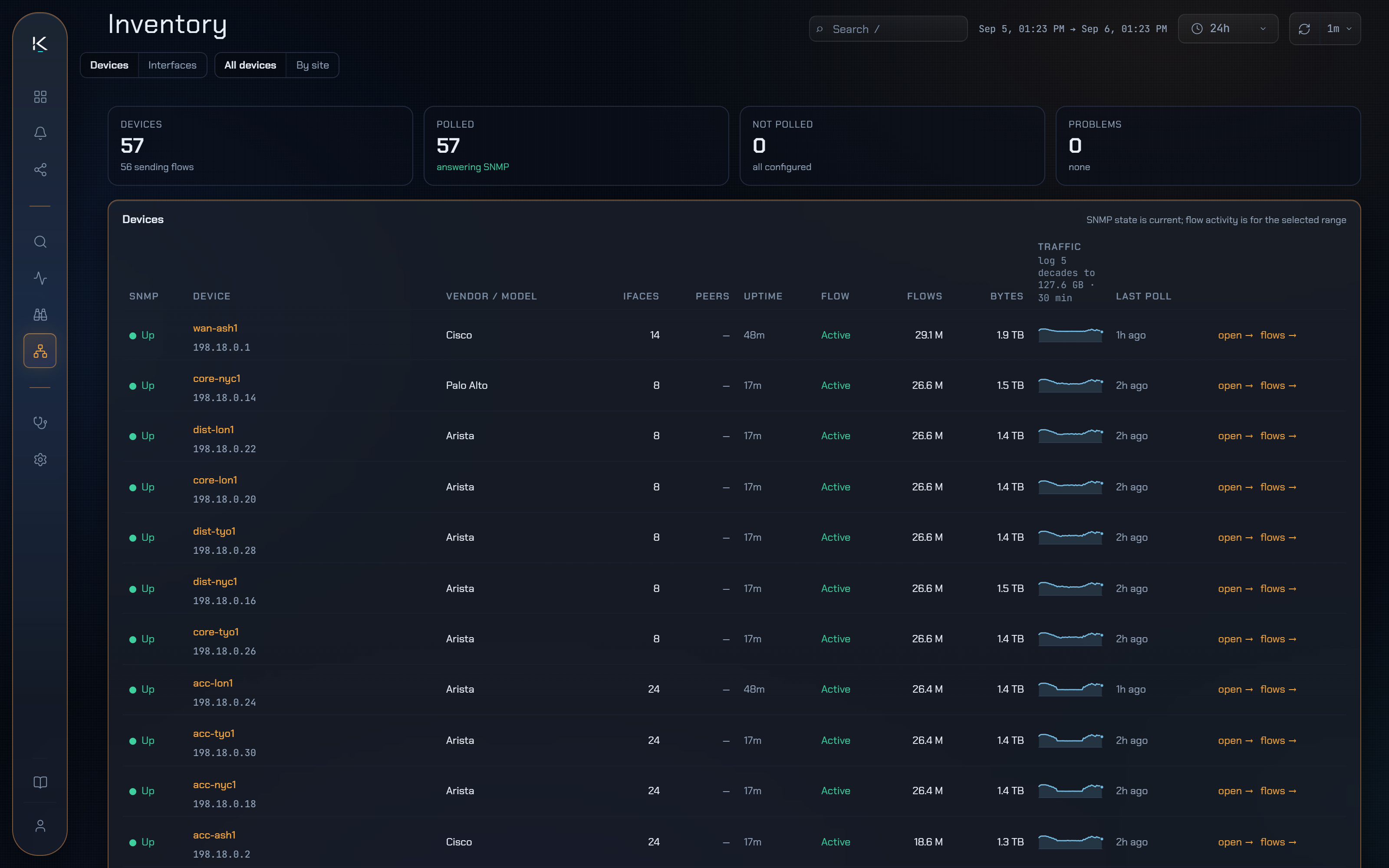Click open link in acc-nyc1 row
Viewport: 1389px width, 868px height.
(1235, 791)
